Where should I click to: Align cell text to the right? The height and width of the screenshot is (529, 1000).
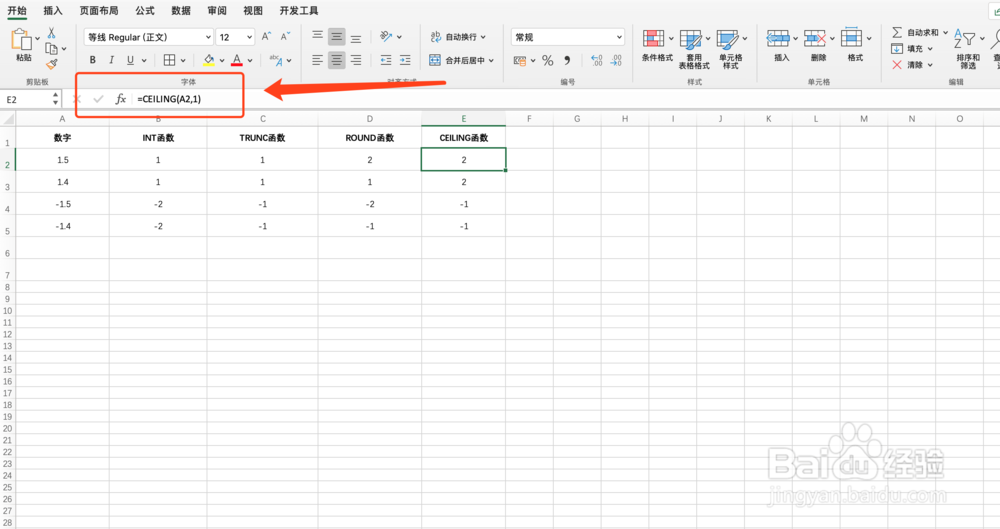click(356, 60)
